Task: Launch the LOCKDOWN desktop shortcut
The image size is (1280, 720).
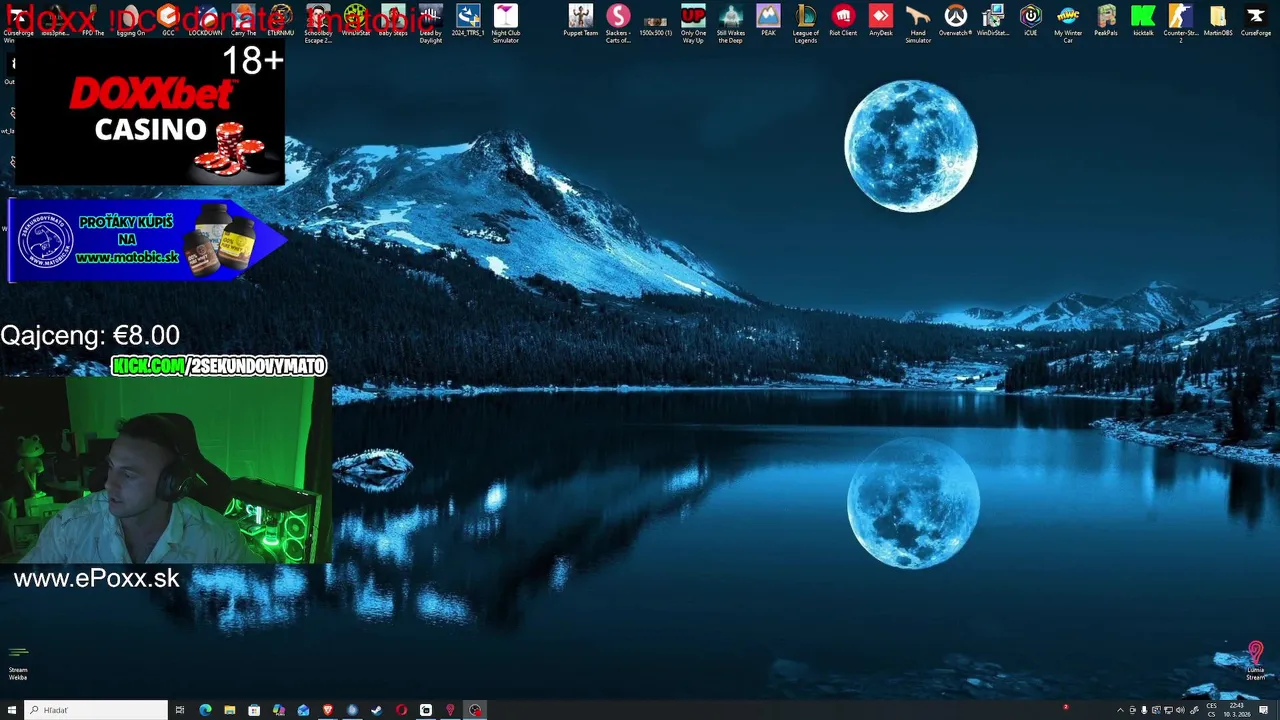Action: point(205,20)
